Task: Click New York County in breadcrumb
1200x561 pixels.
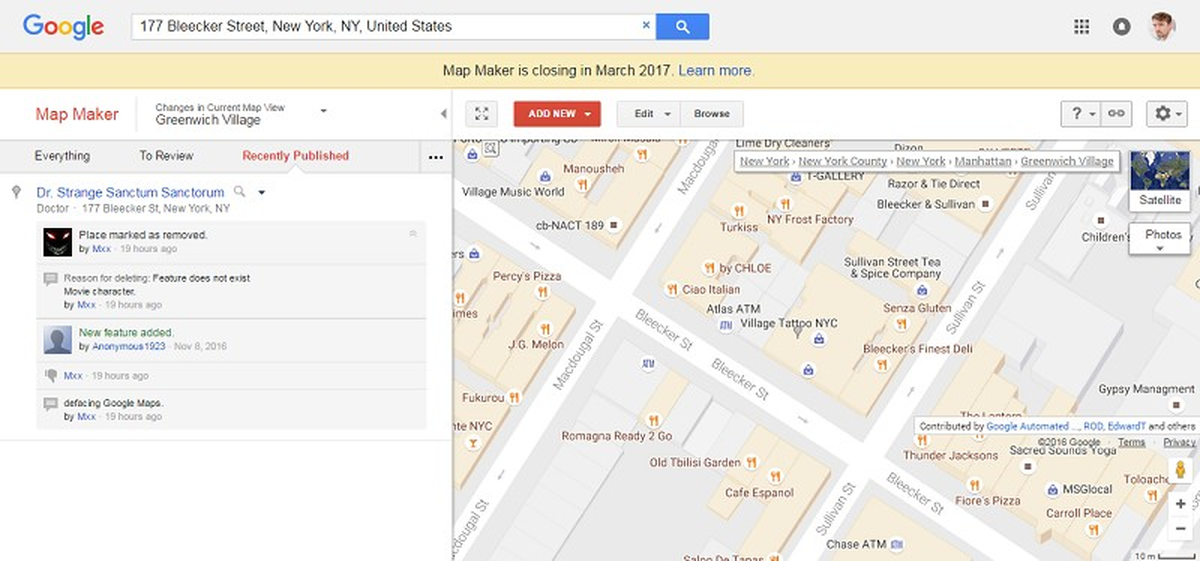Action: [842, 161]
